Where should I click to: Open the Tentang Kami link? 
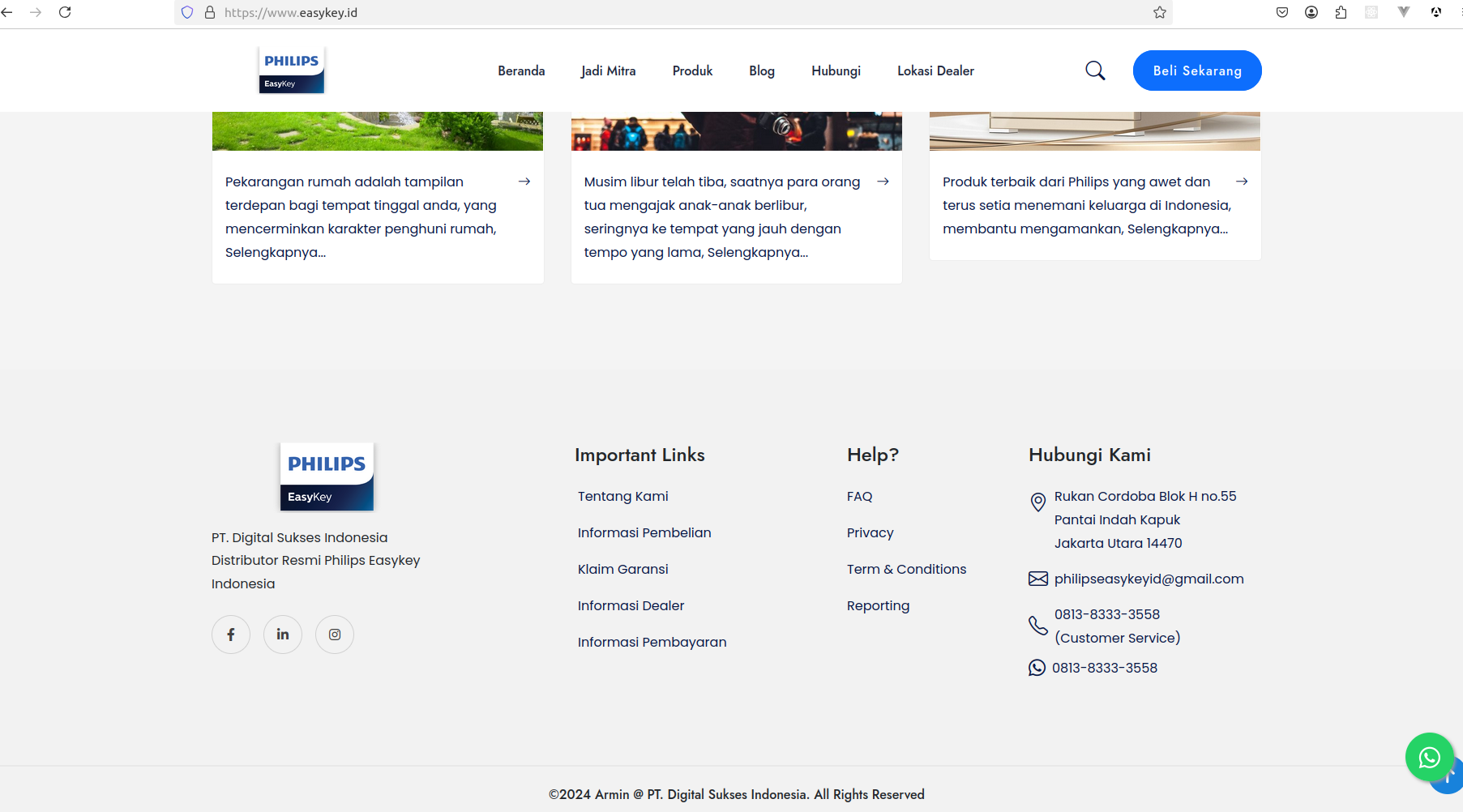[623, 496]
